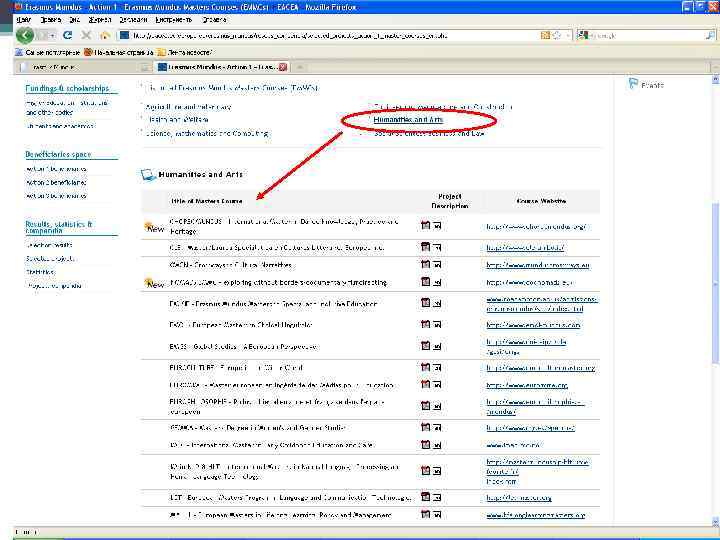Click the orange RSS feed icon in address bar
Viewport: 720px width, 540px height.
click(545, 35)
